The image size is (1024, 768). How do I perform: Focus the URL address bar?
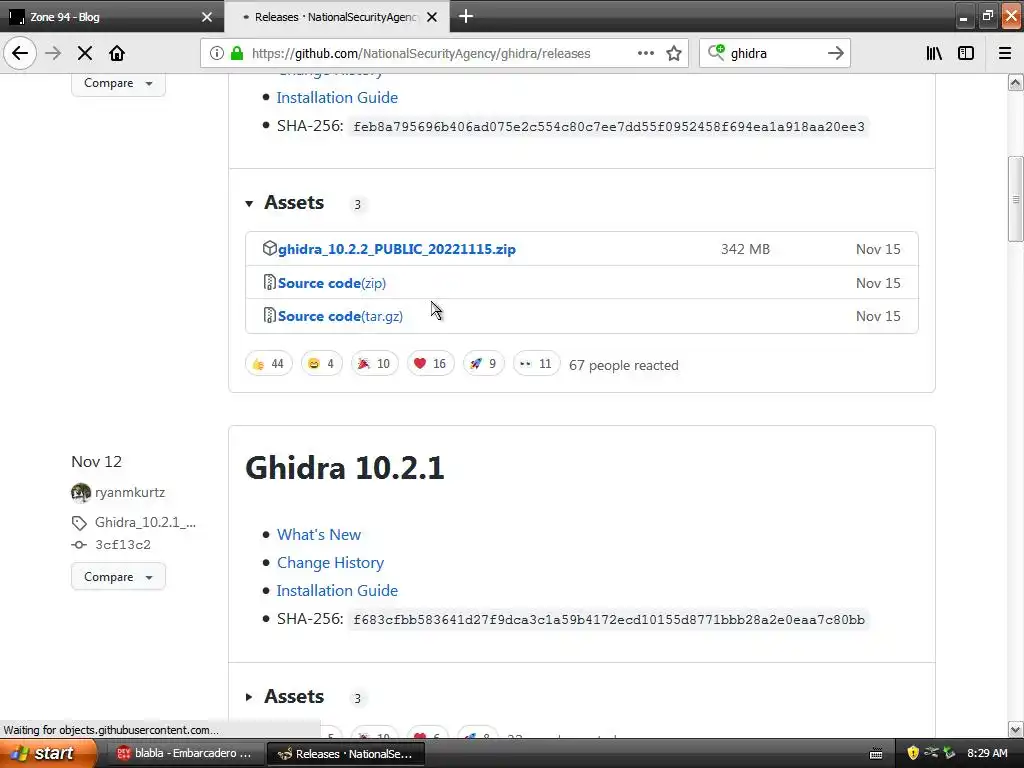(x=444, y=53)
